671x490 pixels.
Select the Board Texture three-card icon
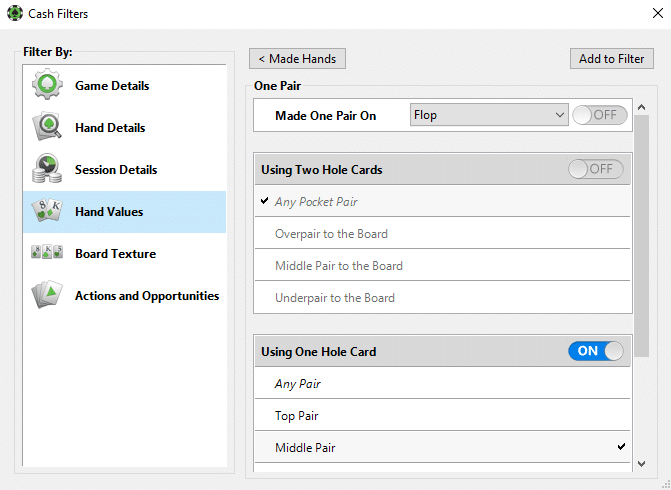pyautogui.click(x=47, y=252)
